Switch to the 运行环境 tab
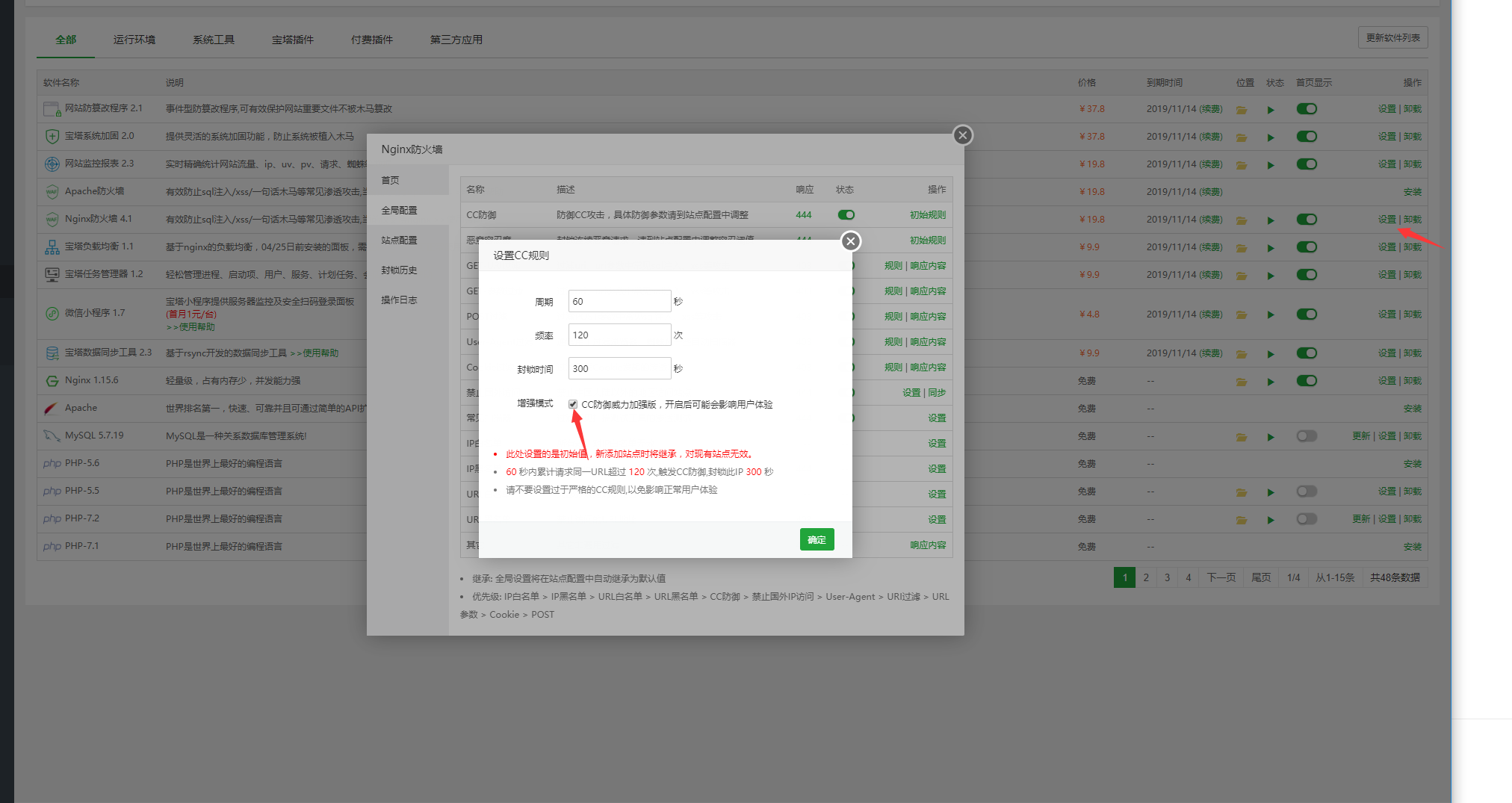 point(134,40)
